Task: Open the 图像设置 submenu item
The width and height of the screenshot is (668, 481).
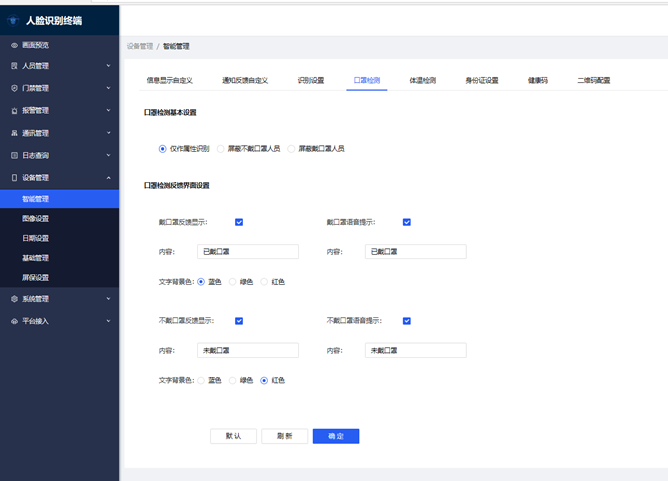Action: coord(36,218)
